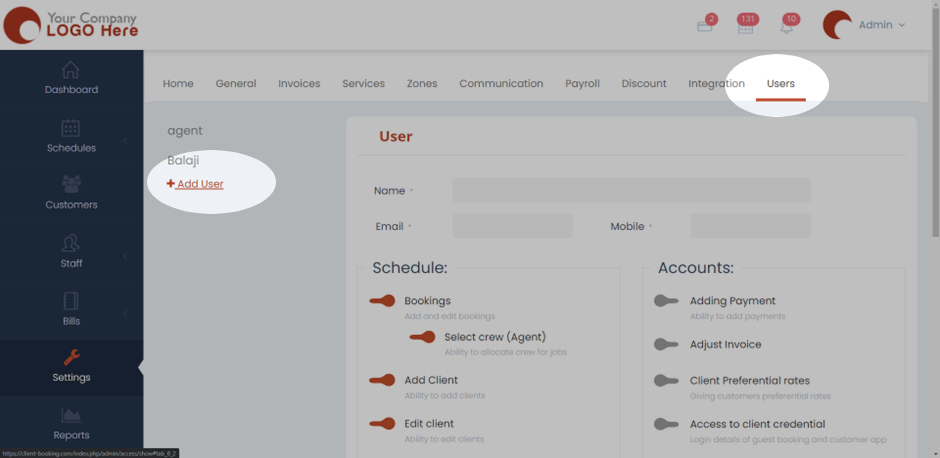Click the Name input field
Image resolution: width=940 pixels, height=458 pixels.
(630, 191)
